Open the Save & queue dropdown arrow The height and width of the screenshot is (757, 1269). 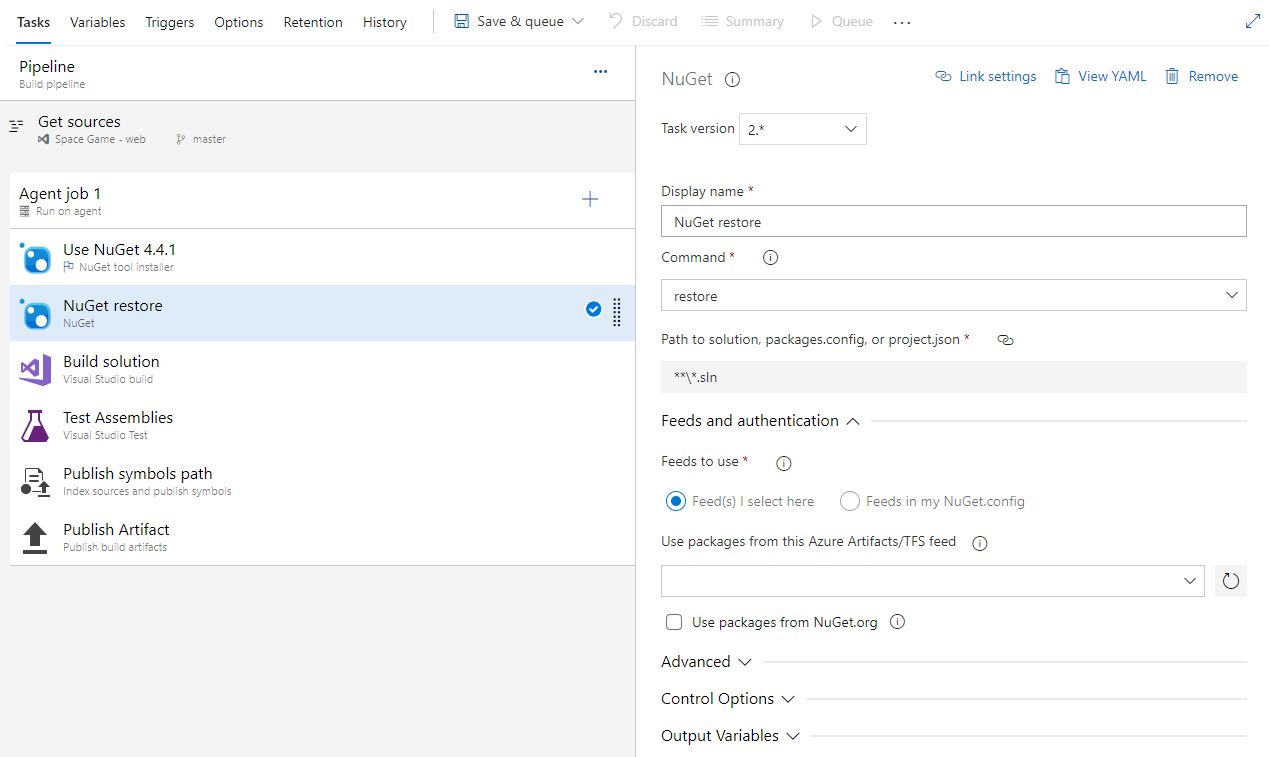(x=577, y=21)
